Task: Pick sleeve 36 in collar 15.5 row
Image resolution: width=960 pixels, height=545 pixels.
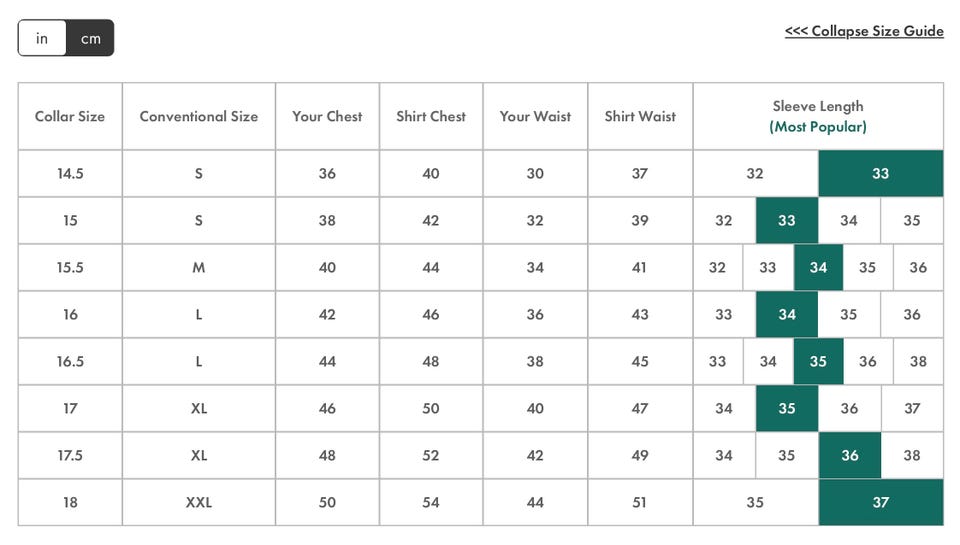Action: (918, 268)
